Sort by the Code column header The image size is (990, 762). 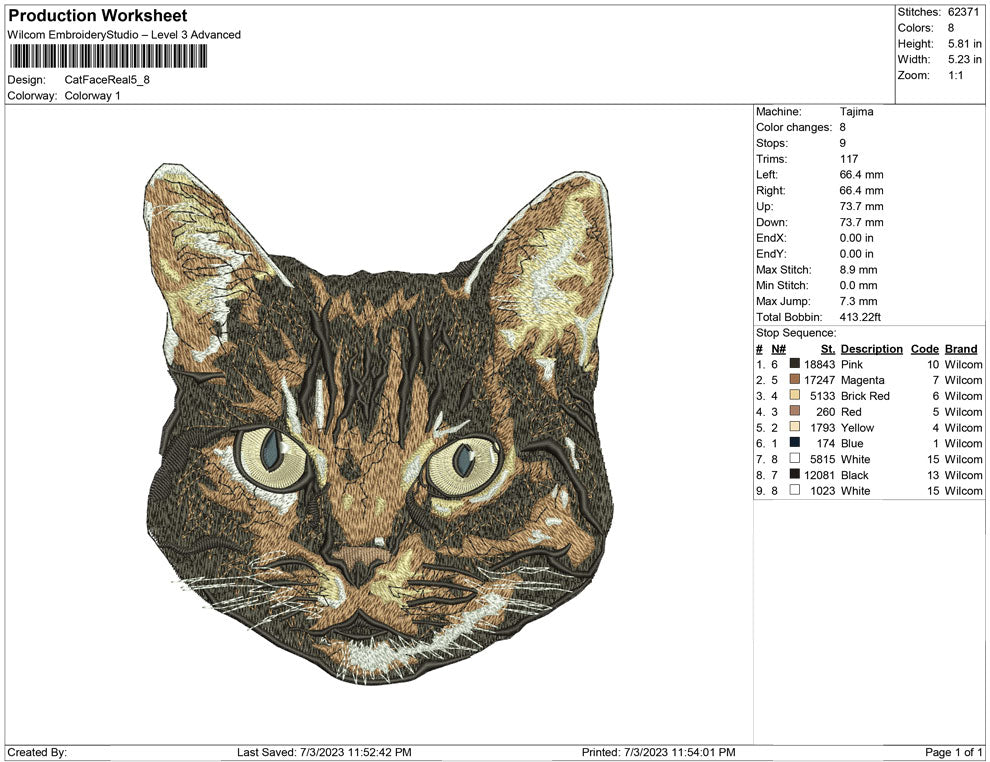(925, 348)
